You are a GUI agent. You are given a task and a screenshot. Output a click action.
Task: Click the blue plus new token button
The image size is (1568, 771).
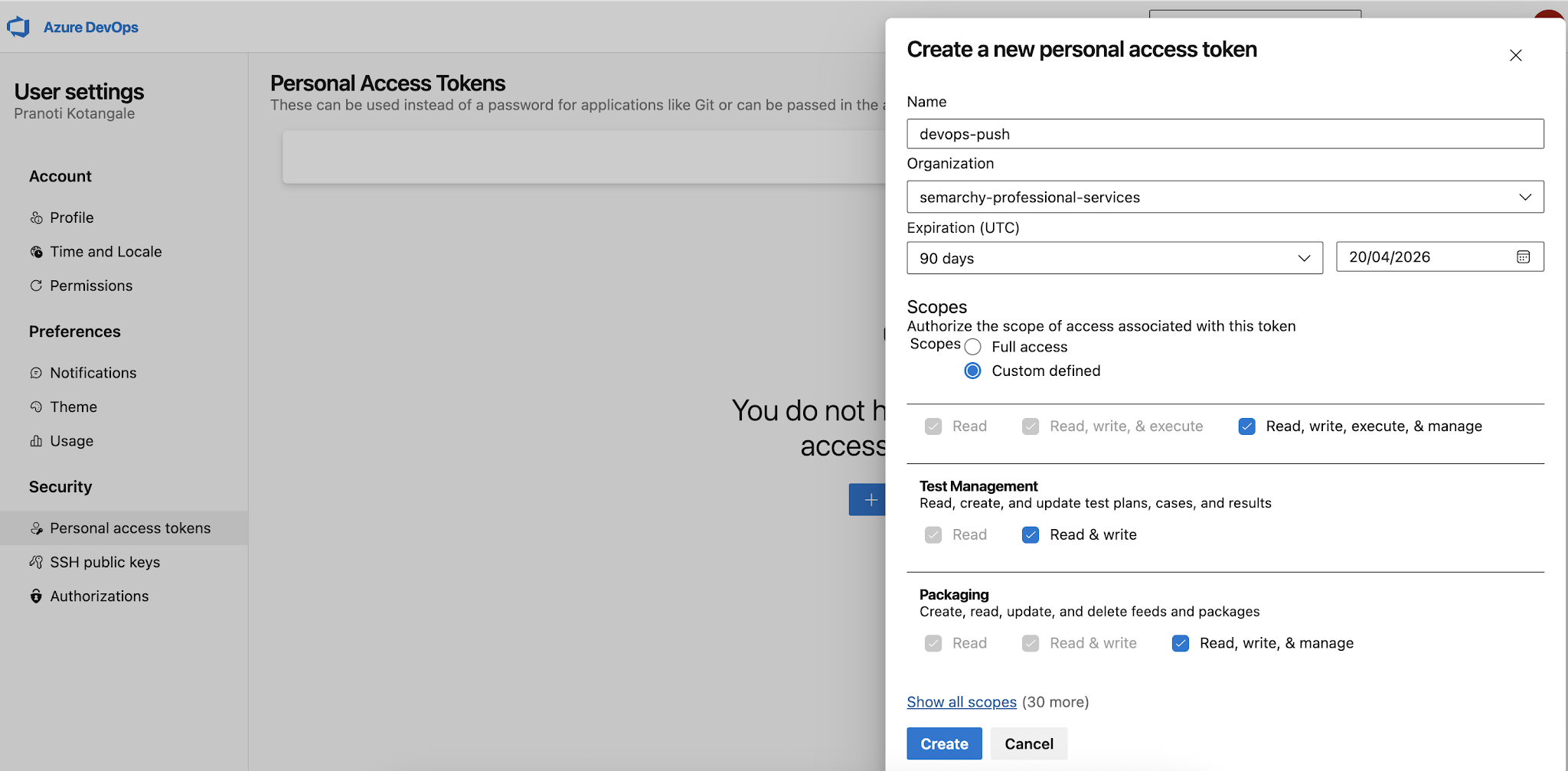point(867,499)
